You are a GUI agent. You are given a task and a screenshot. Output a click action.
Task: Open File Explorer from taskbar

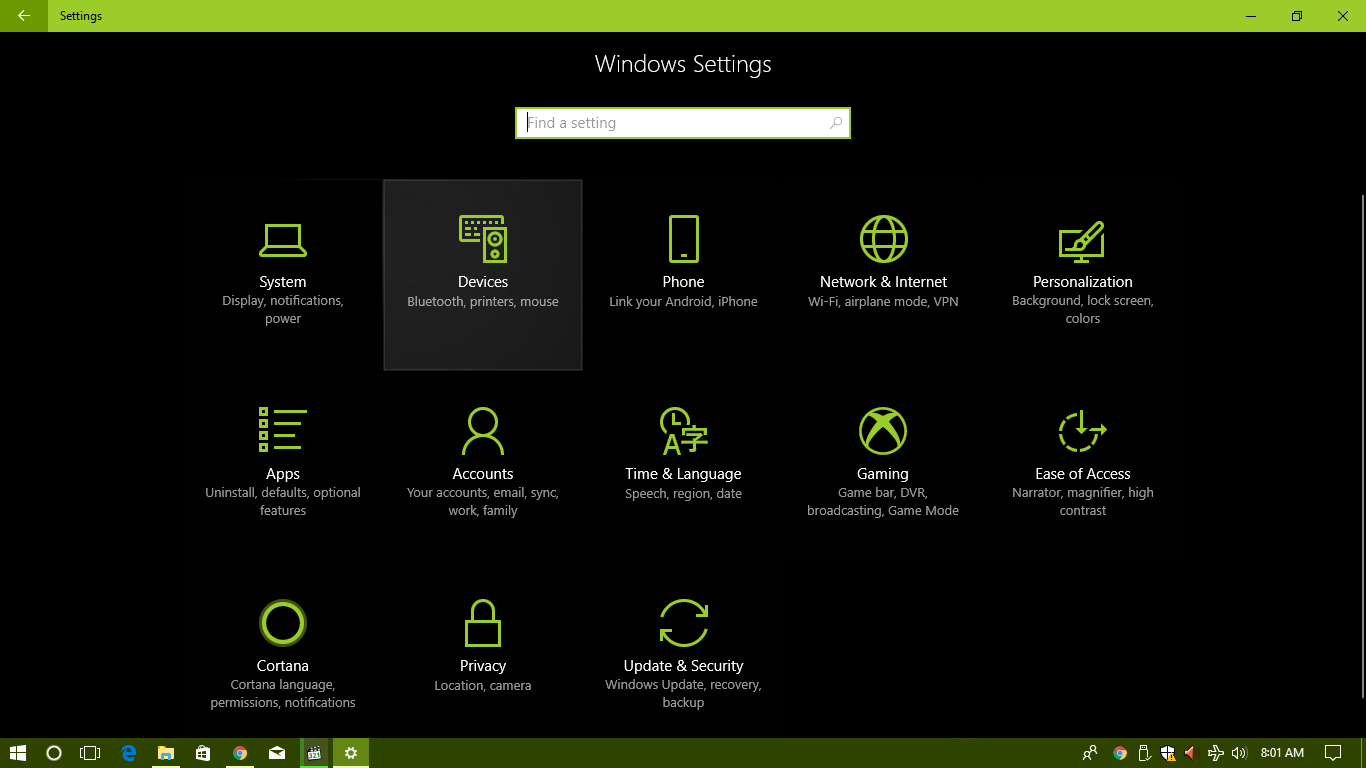(x=165, y=753)
